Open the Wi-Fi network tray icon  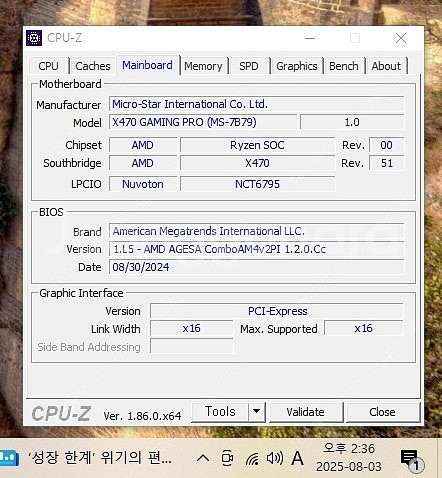coord(252,459)
